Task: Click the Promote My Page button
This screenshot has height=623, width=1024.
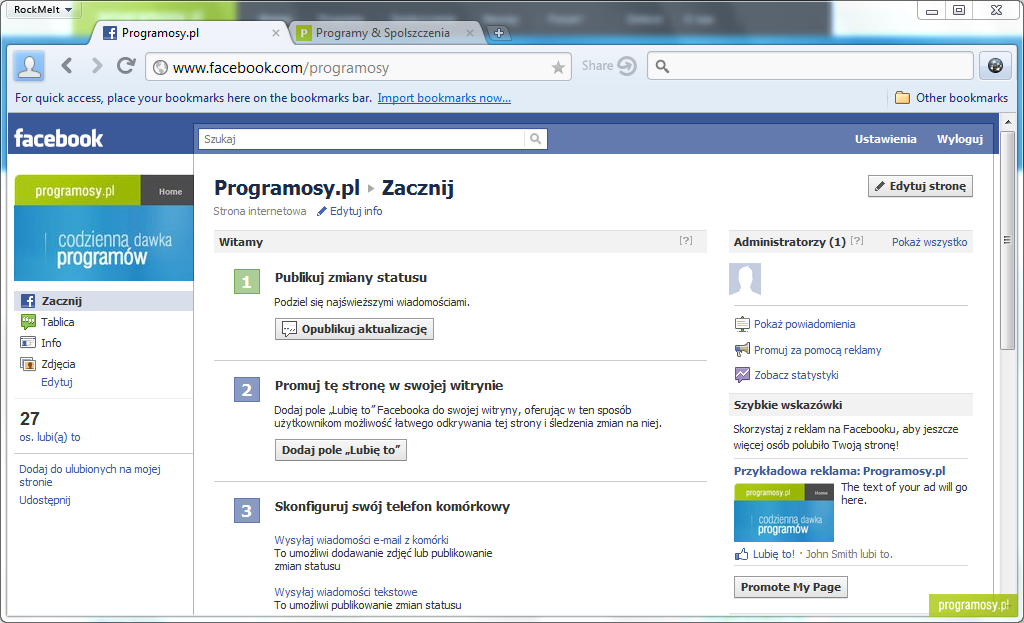Action: 791,587
